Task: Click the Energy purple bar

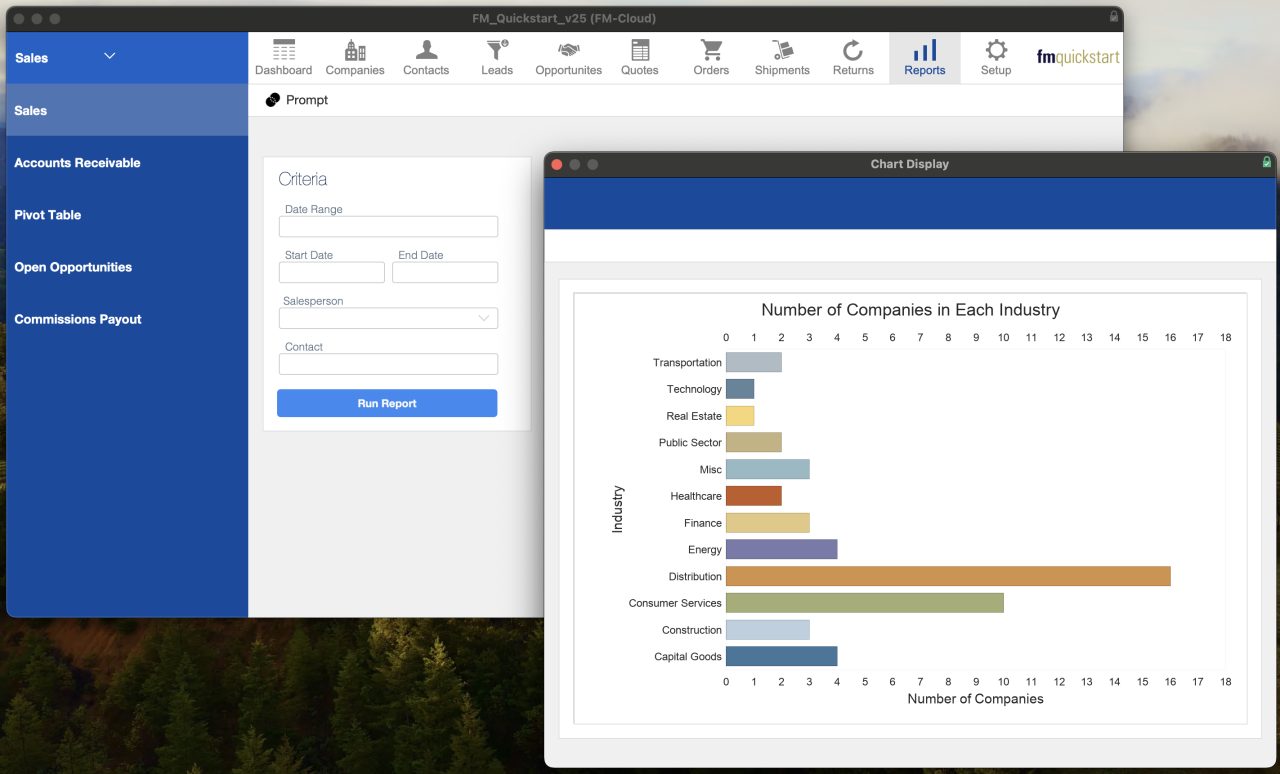Action: [781, 549]
